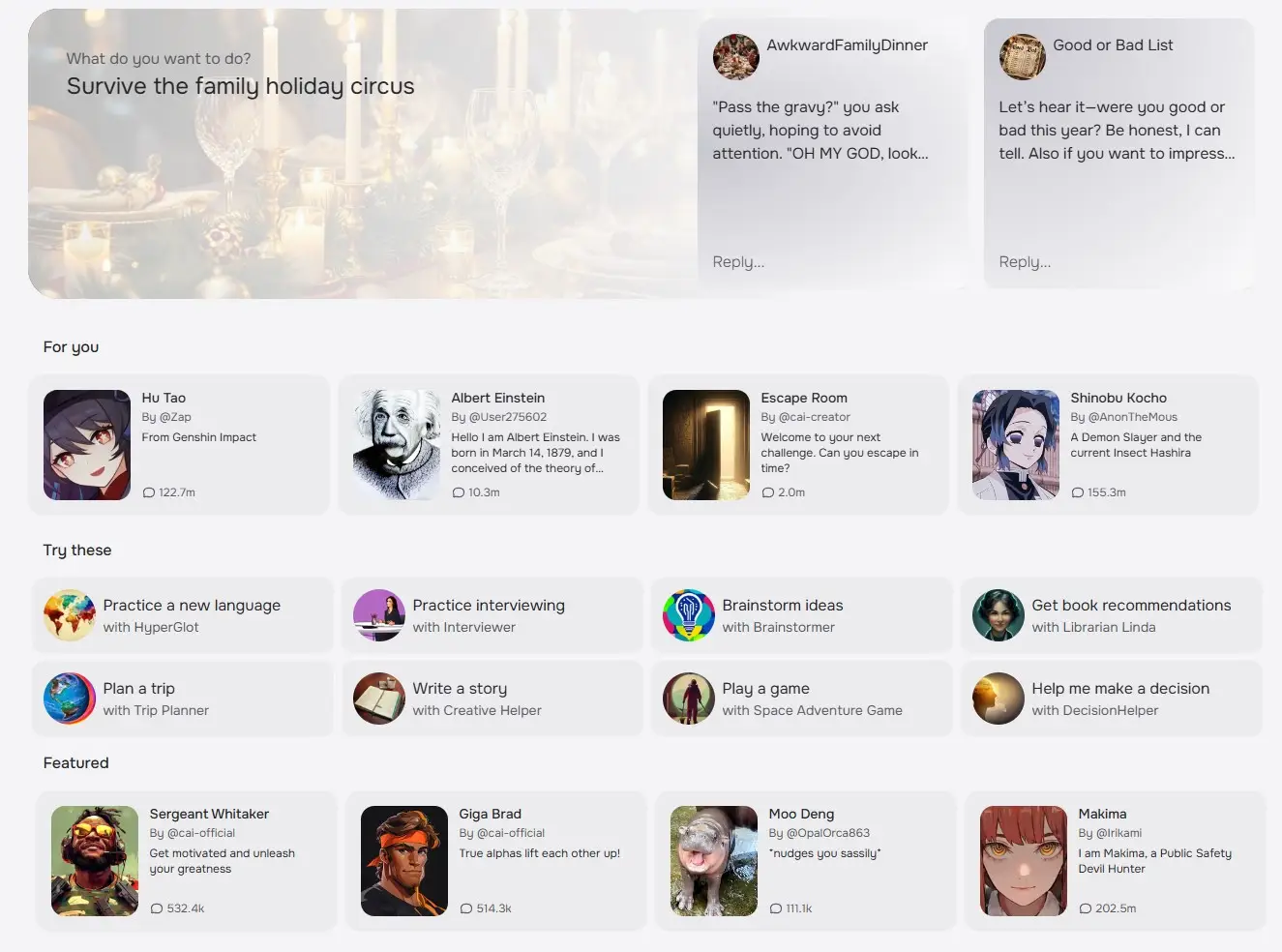The width and height of the screenshot is (1282, 952).
Task: Click the Interviewer avatar icon
Action: (378, 614)
